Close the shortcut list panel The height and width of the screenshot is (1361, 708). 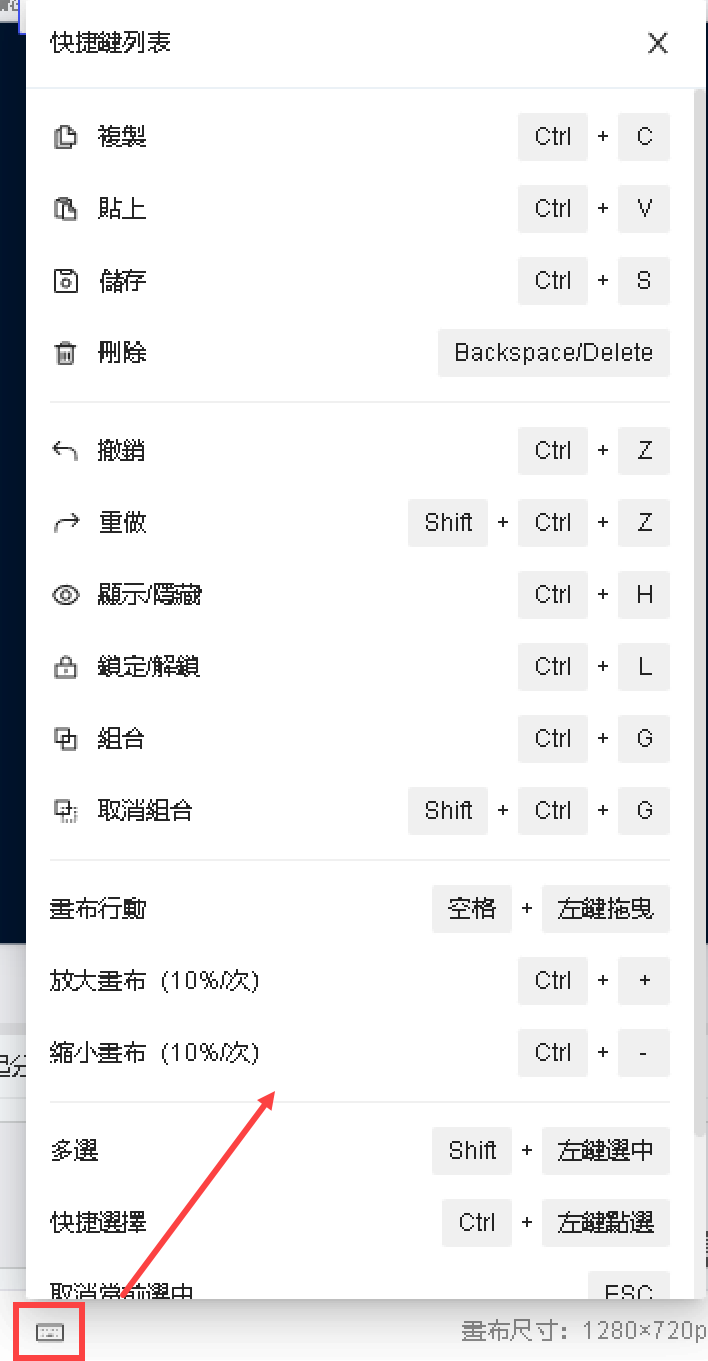click(x=657, y=43)
